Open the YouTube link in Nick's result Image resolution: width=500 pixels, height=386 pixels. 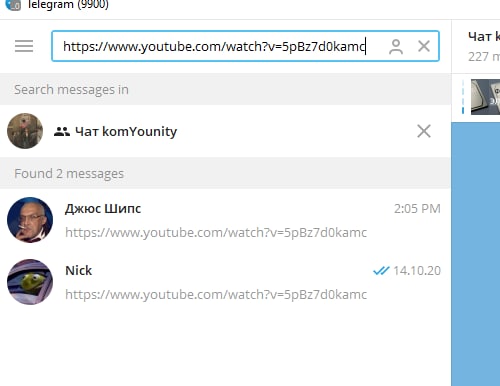click(216, 294)
